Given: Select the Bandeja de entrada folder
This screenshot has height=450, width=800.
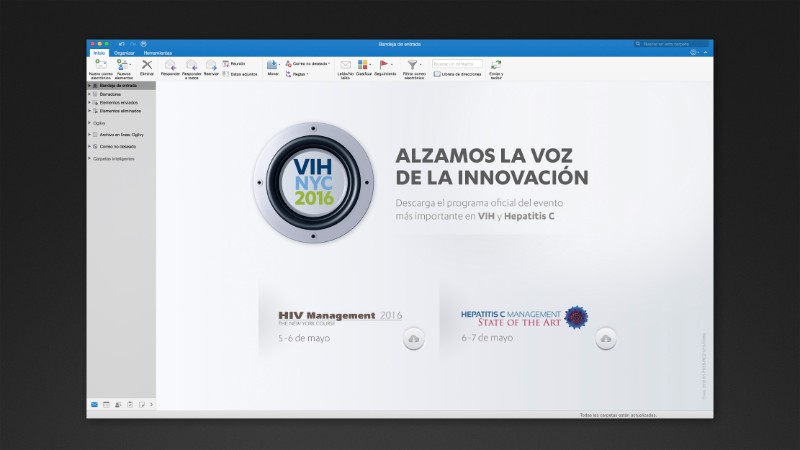Looking at the screenshot, I should point(121,86).
